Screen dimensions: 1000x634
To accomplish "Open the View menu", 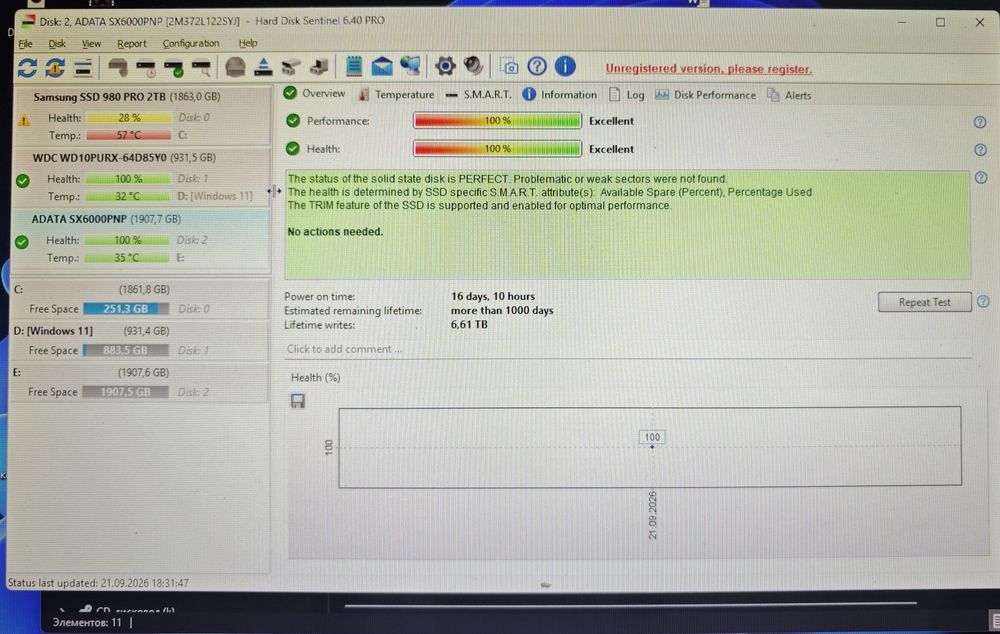I will (x=91, y=43).
